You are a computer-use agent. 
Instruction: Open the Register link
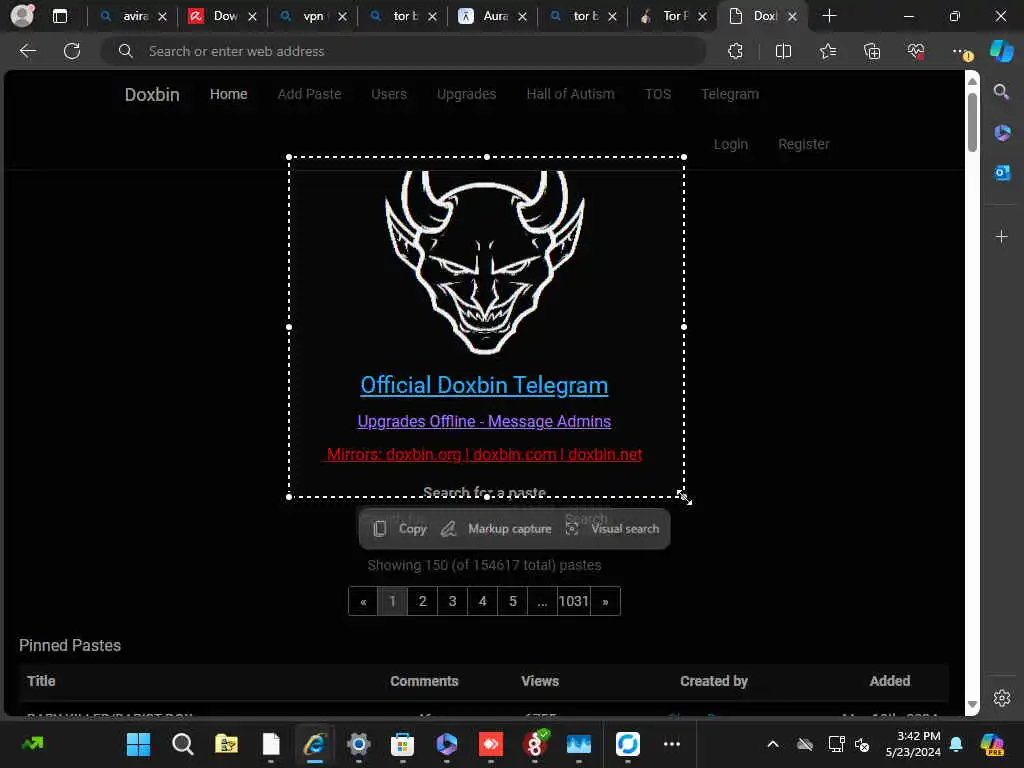(803, 144)
